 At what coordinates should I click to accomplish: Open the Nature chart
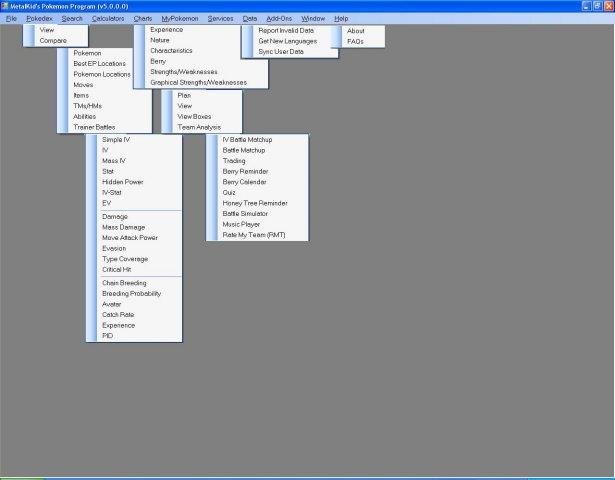[160, 40]
